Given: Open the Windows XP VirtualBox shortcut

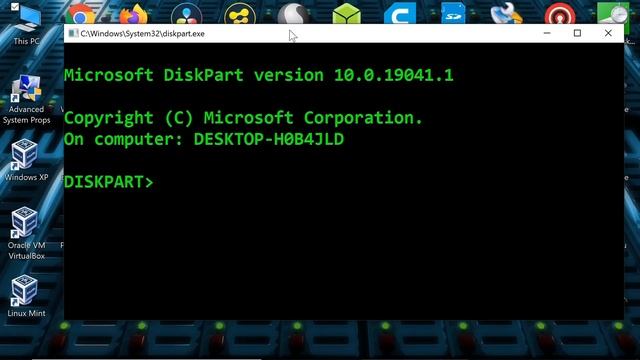Looking at the screenshot, I should pos(26,160).
